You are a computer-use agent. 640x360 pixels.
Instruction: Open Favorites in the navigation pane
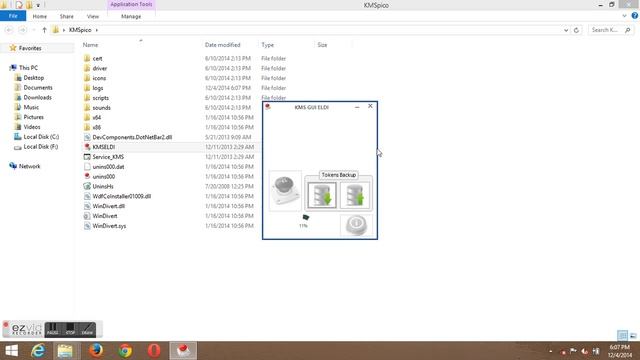tap(30, 48)
